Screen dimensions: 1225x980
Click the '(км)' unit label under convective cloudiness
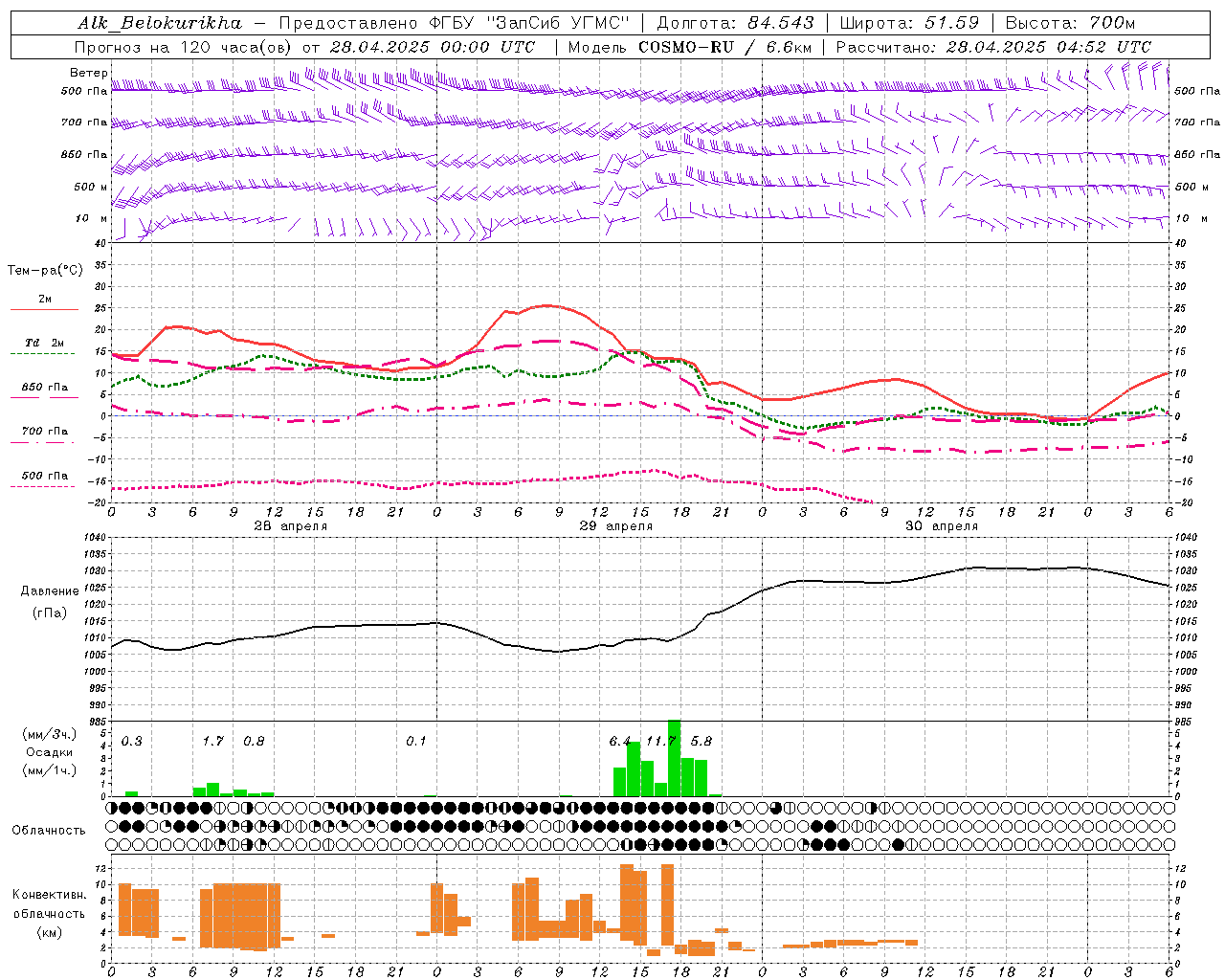click(x=50, y=932)
